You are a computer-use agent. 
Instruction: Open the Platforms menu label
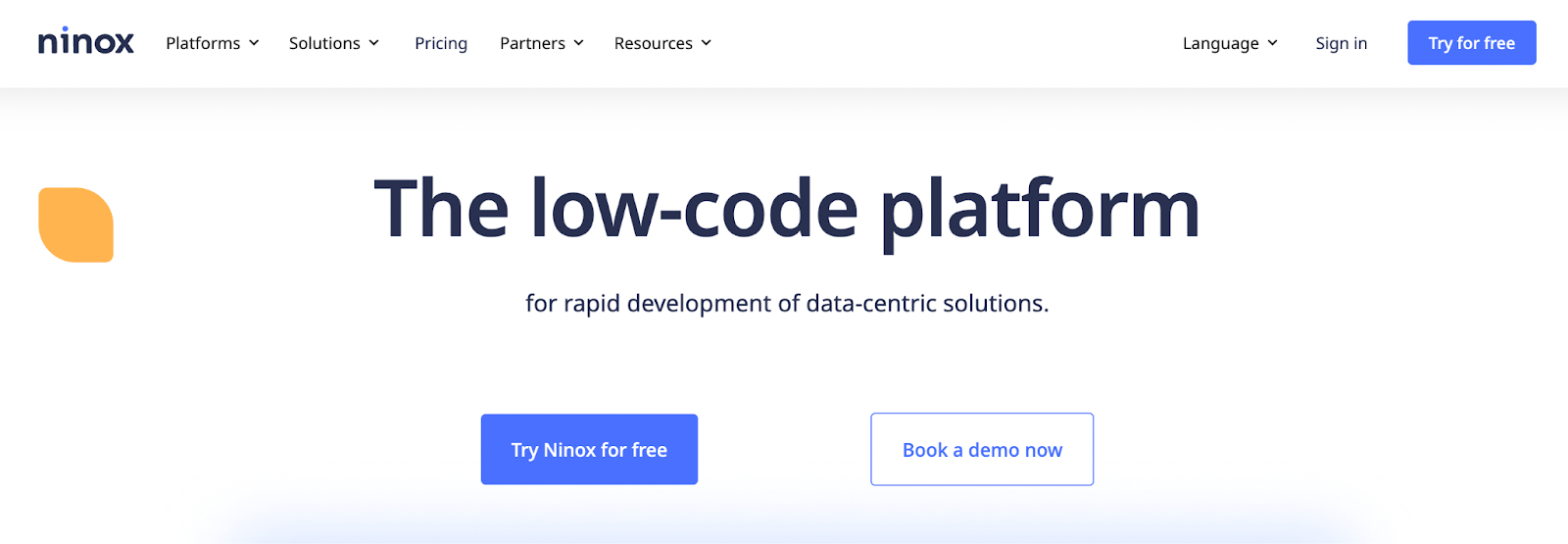pos(203,43)
